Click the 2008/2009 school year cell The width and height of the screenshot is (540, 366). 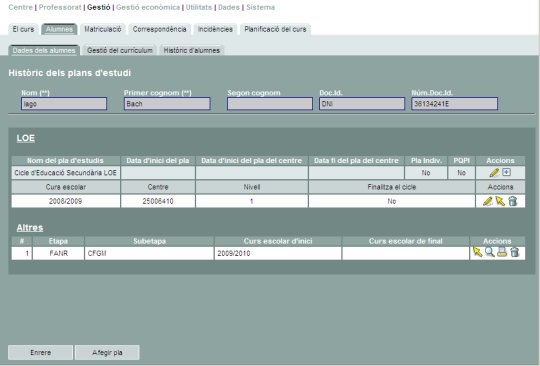coord(65,201)
